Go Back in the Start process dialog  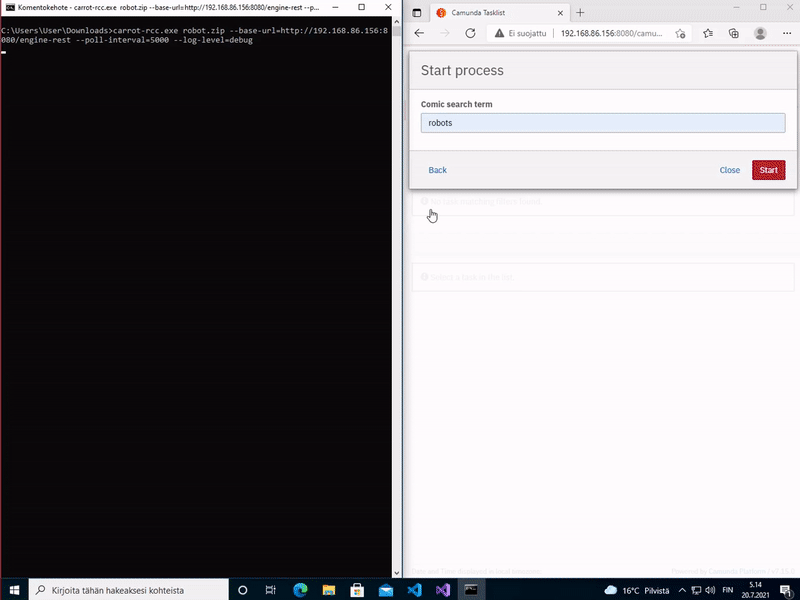(437, 170)
